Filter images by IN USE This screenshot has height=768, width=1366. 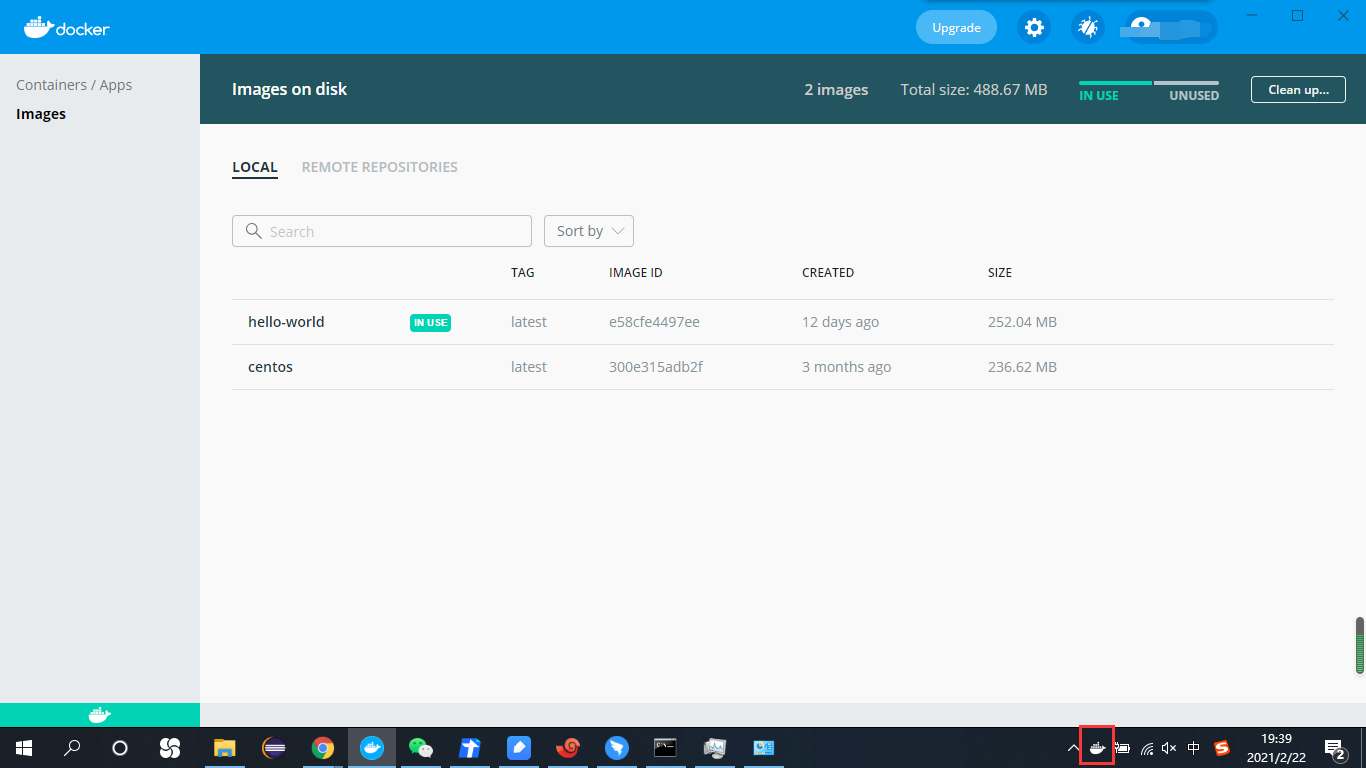point(1099,96)
